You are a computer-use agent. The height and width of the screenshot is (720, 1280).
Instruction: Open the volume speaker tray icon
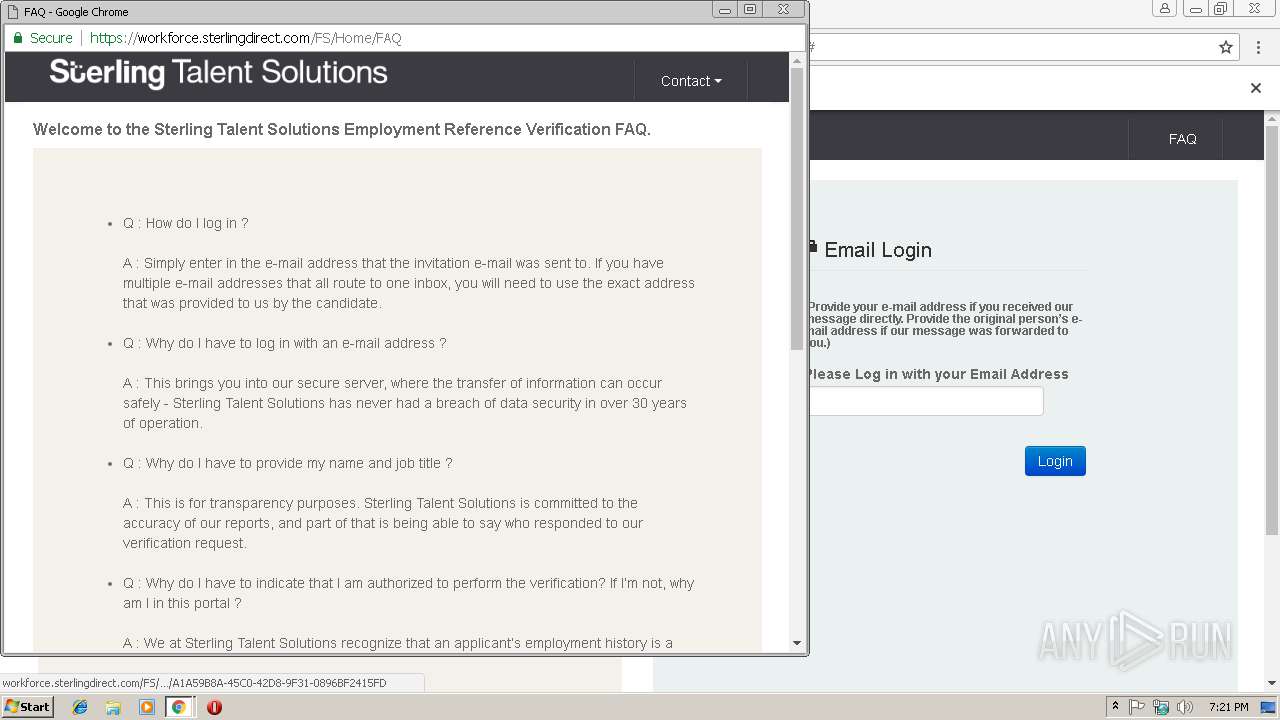(1185, 707)
